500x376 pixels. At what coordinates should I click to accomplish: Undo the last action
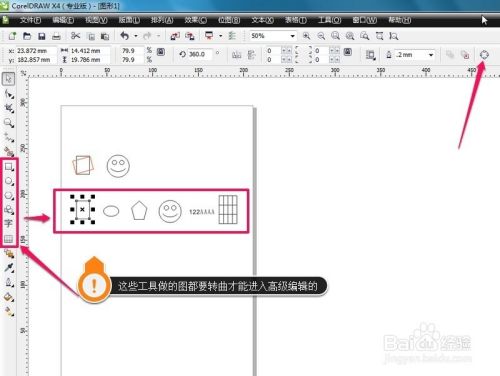pyautogui.click(x=125, y=36)
